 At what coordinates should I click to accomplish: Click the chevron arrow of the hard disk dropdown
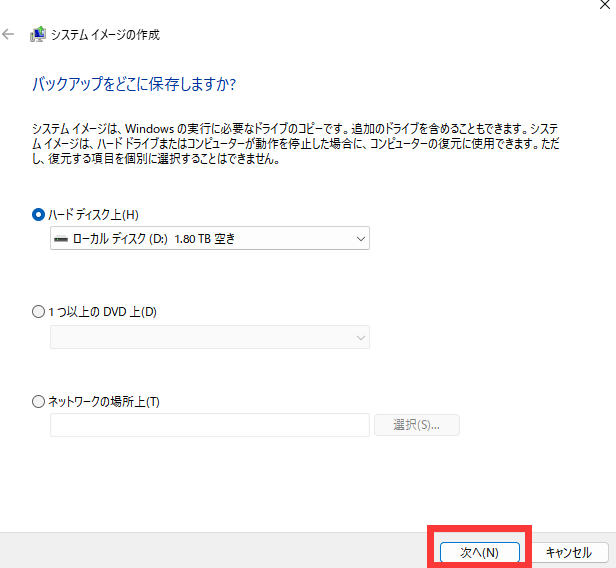pyautogui.click(x=360, y=239)
